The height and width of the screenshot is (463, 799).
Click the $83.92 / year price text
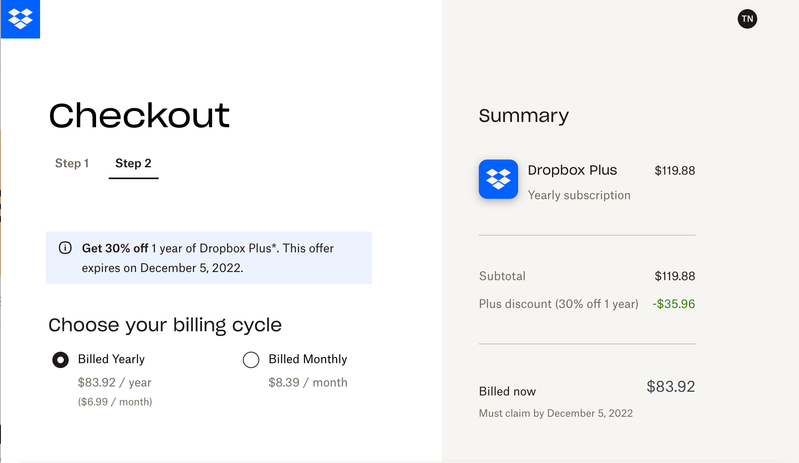pos(114,382)
